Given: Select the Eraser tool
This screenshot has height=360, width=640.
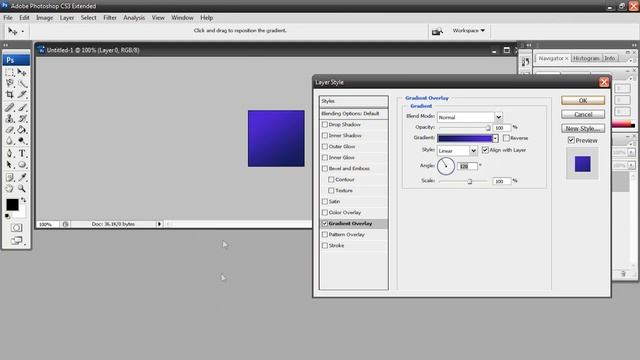Looking at the screenshot, I should coord(9,130).
